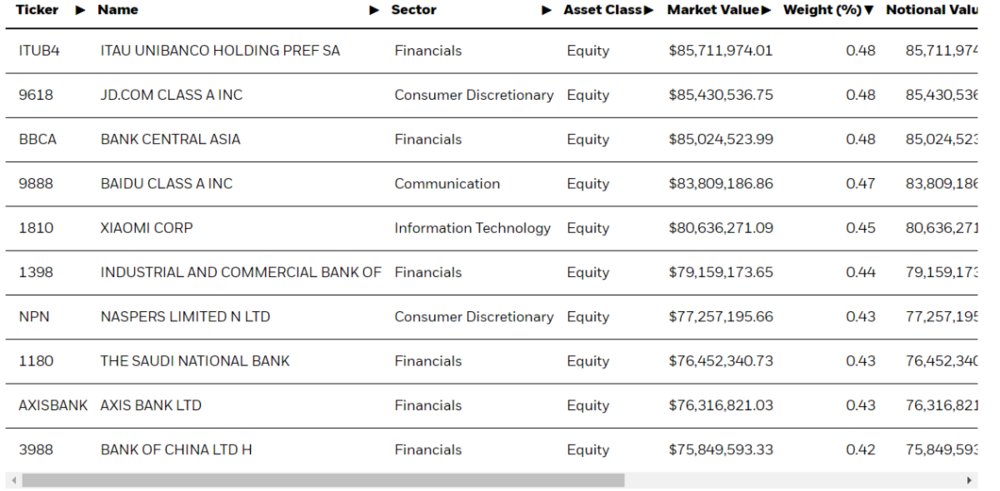Click the Asset Class sort arrow
The width and height of the screenshot is (1000, 491).
(x=649, y=10)
